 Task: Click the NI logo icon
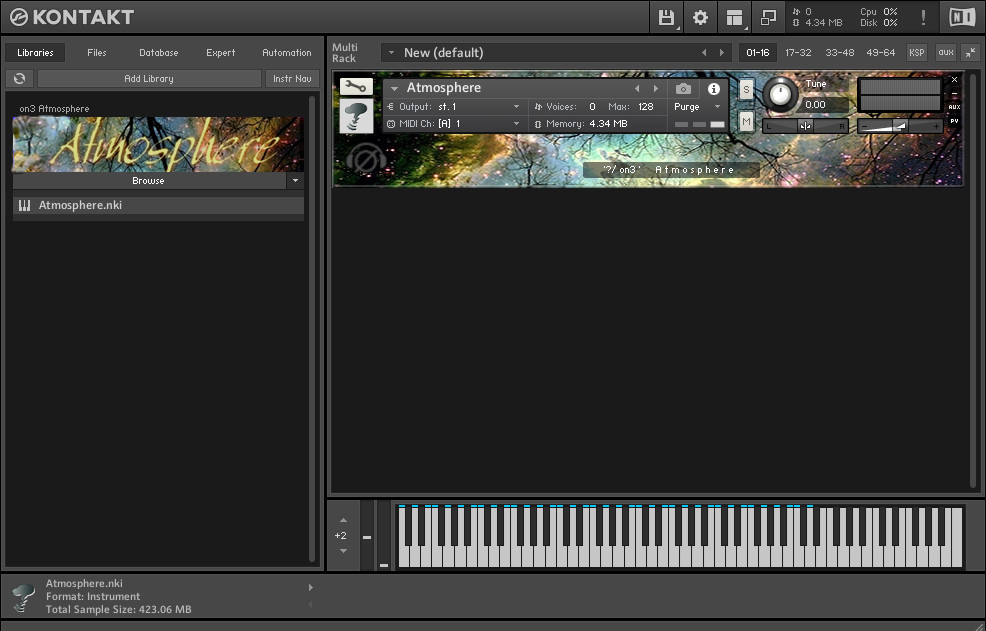tap(961, 17)
